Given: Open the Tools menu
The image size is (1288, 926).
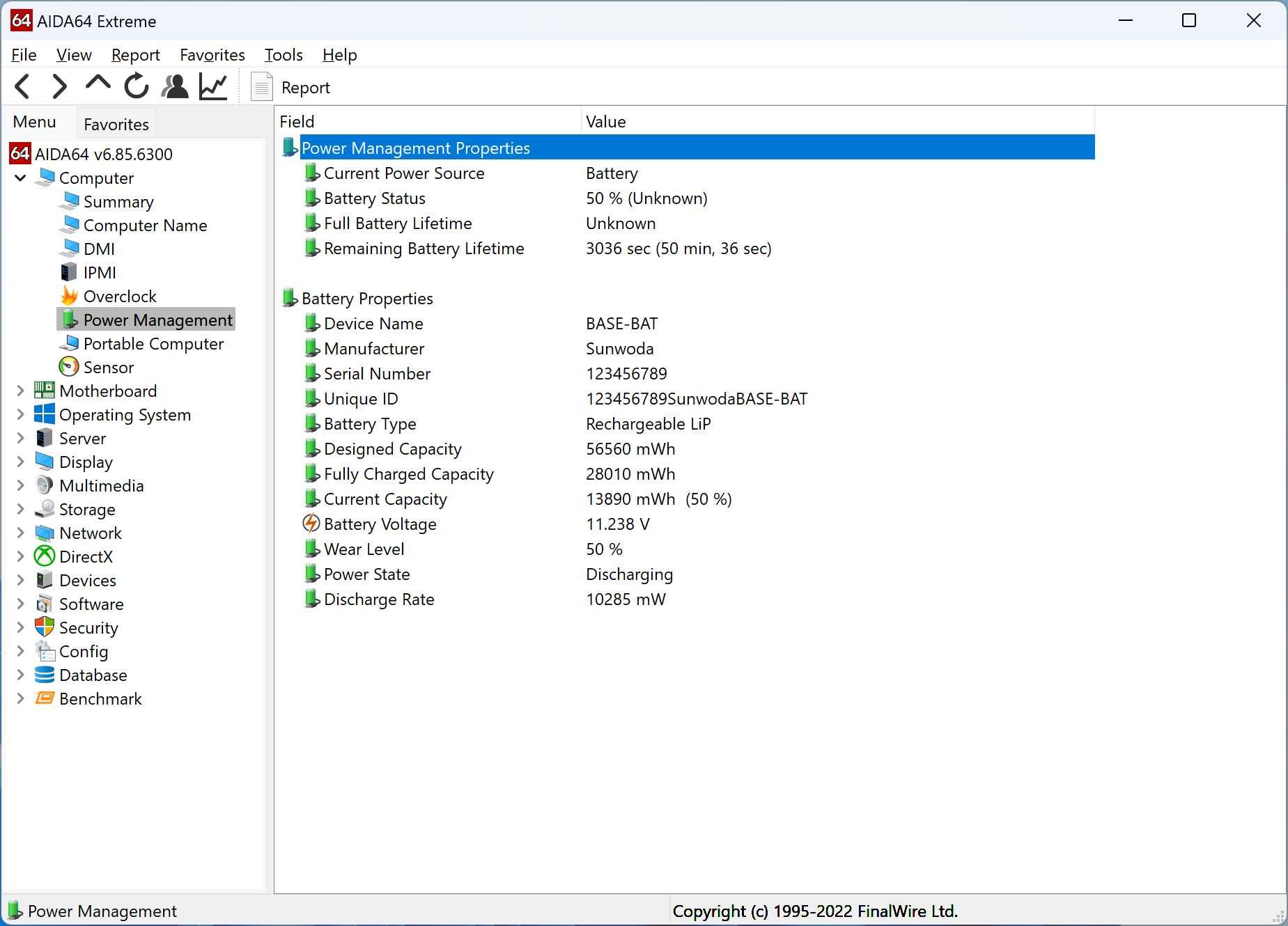Looking at the screenshot, I should [x=284, y=54].
